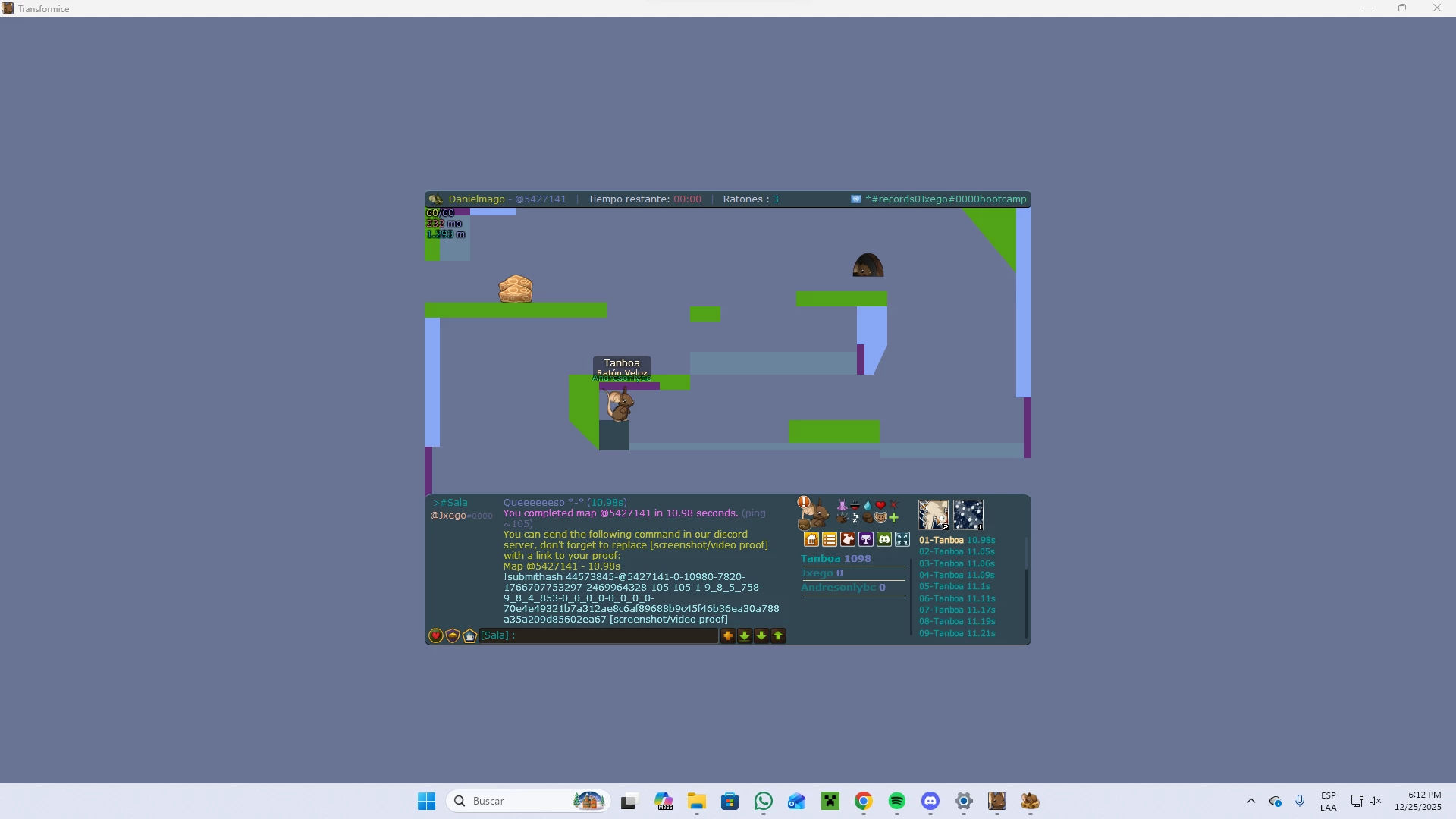
Task: Open Minecraft from the taskbar
Action: pyautogui.click(x=830, y=802)
